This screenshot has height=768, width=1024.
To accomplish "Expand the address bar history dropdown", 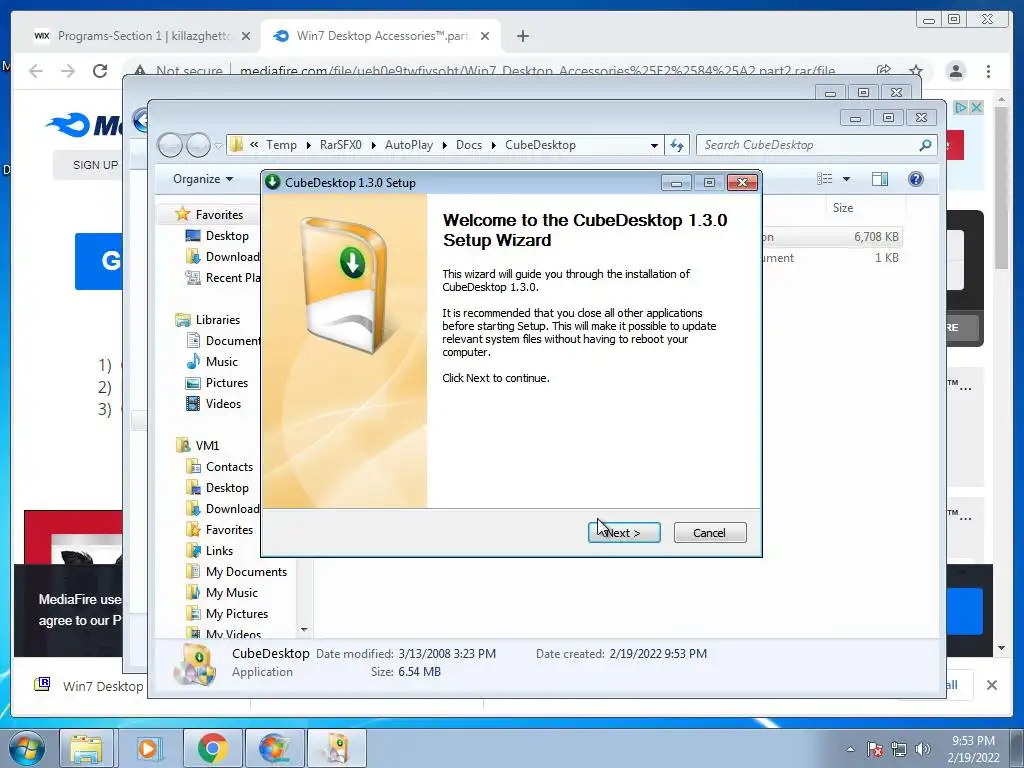I will [x=654, y=146].
